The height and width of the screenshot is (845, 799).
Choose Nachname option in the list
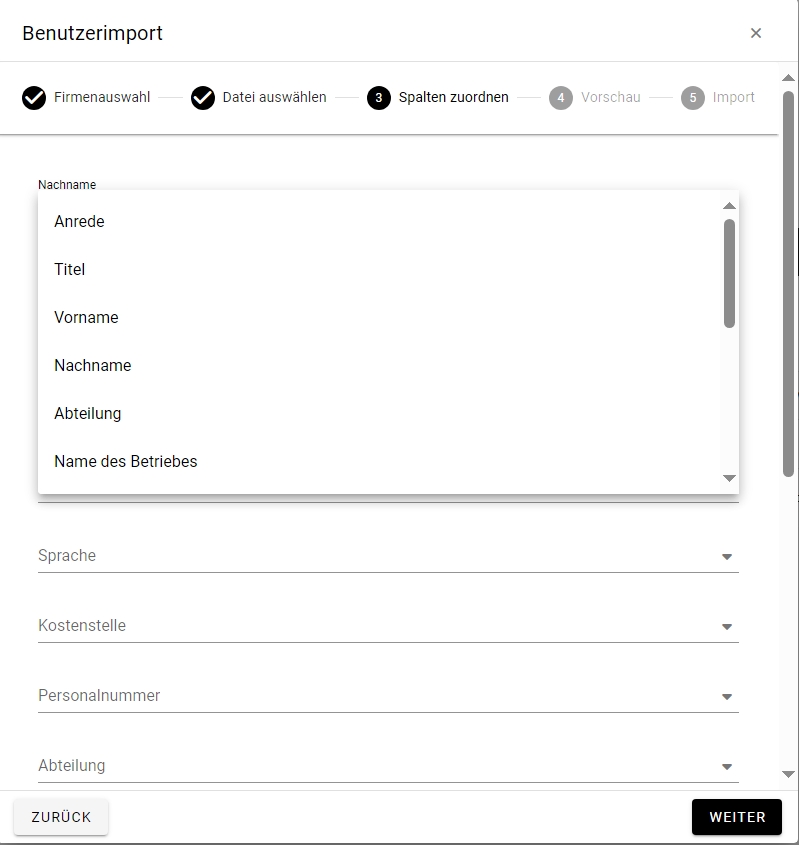coord(93,366)
